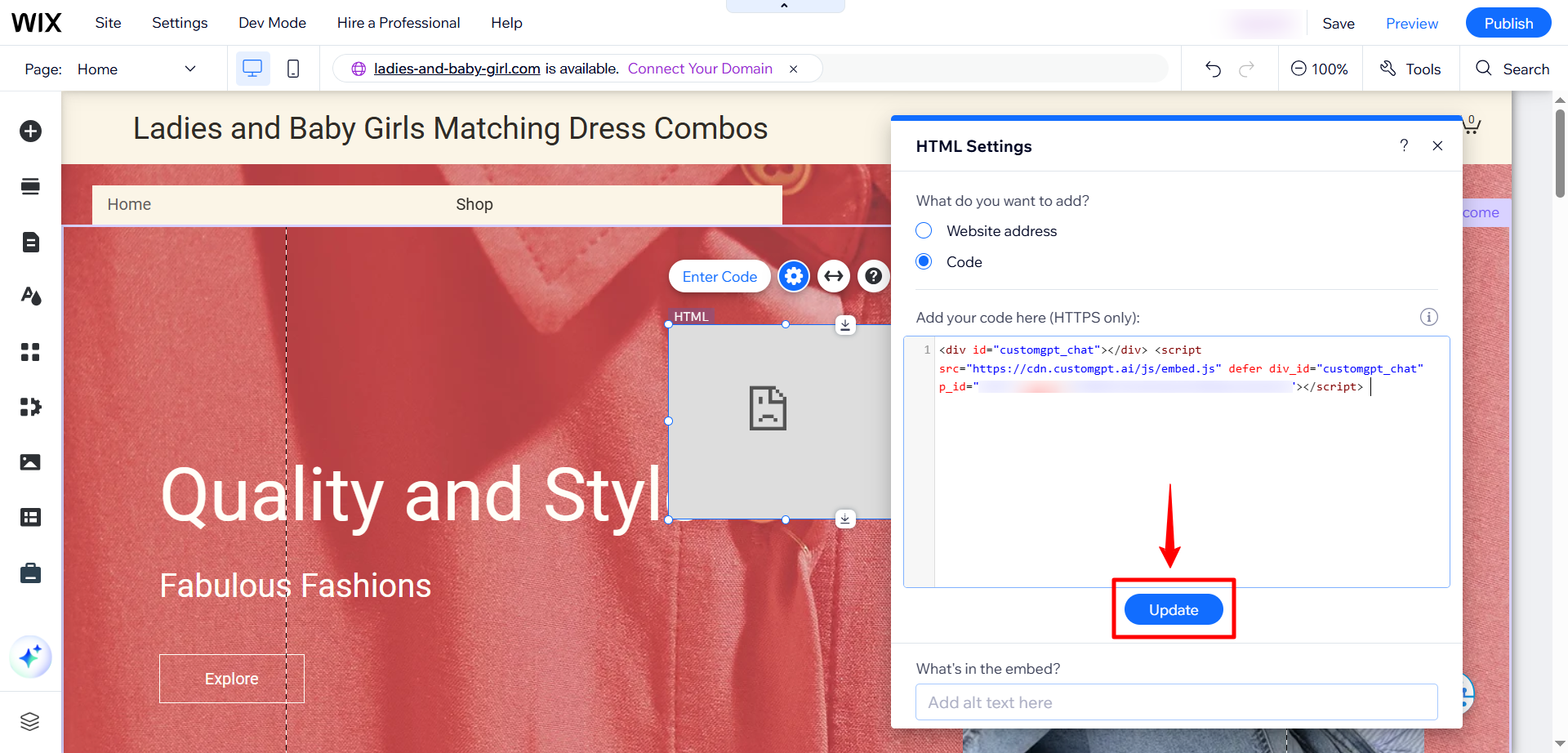This screenshot has height=753, width=1568.
Task: Click the Save button
Action: [x=1339, y=23]
